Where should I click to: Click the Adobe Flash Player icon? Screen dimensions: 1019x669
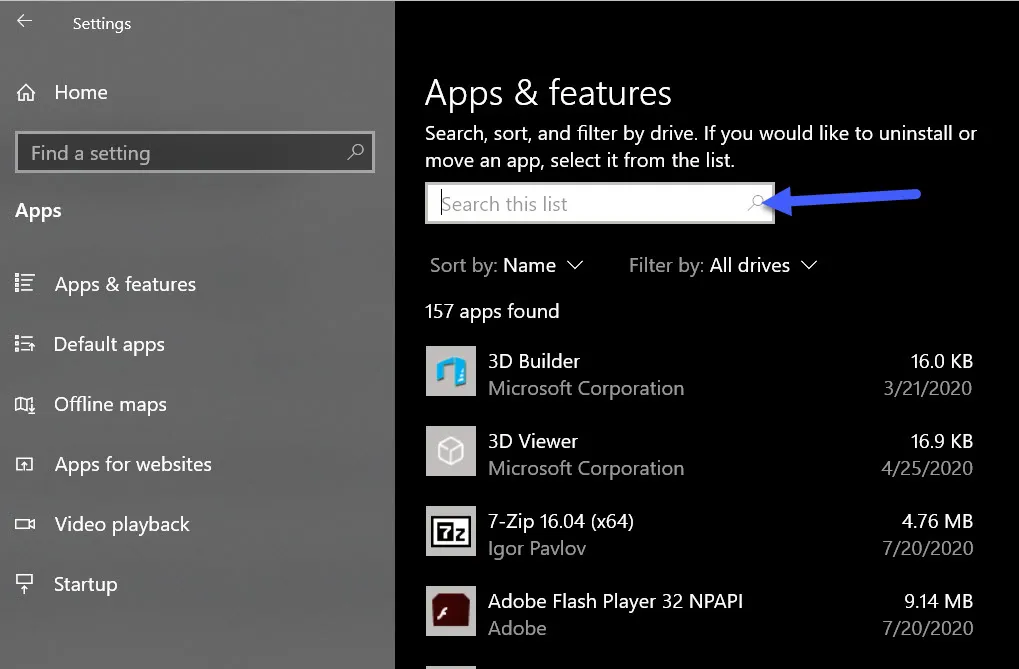coord(450,611)
